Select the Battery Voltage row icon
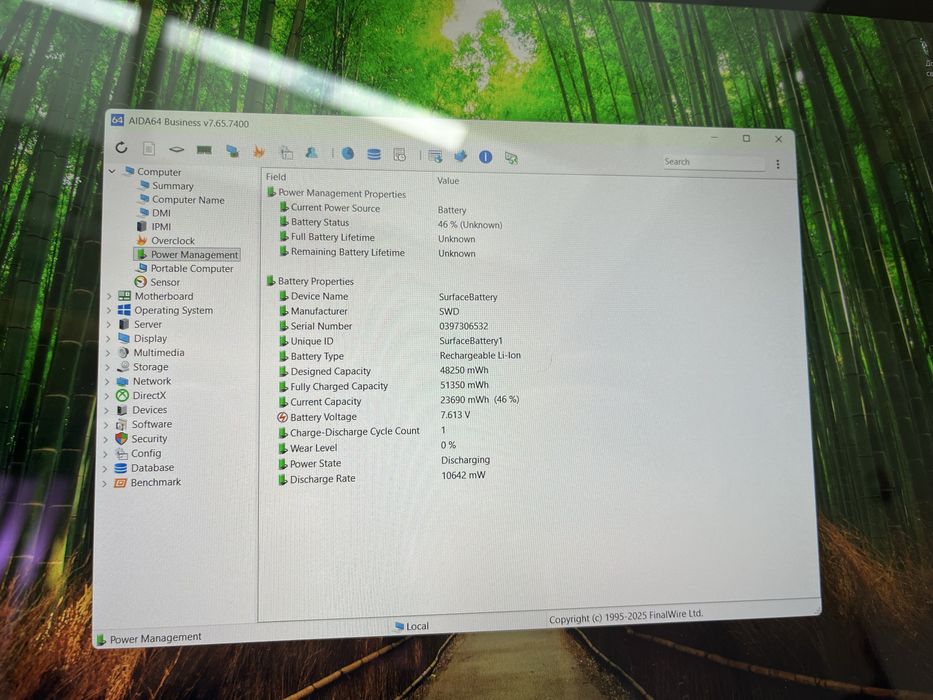This screenshot has width=933, height=700. [283, 417]
